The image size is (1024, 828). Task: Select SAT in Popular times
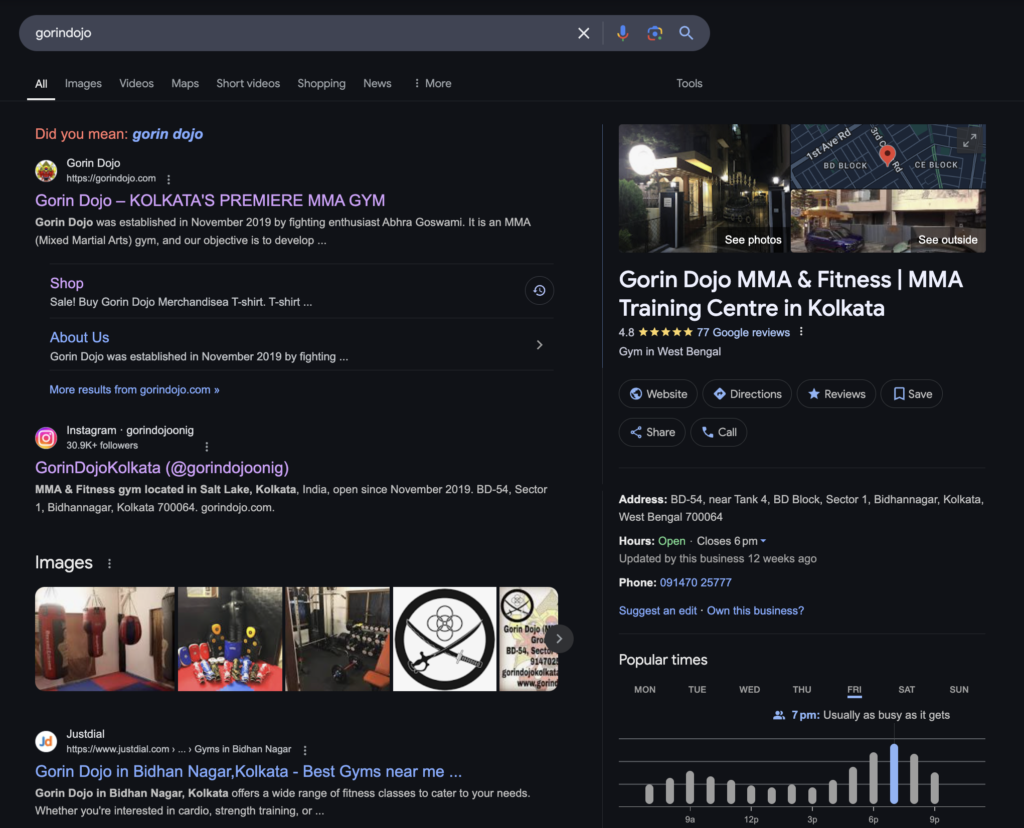tap(906, 690)
